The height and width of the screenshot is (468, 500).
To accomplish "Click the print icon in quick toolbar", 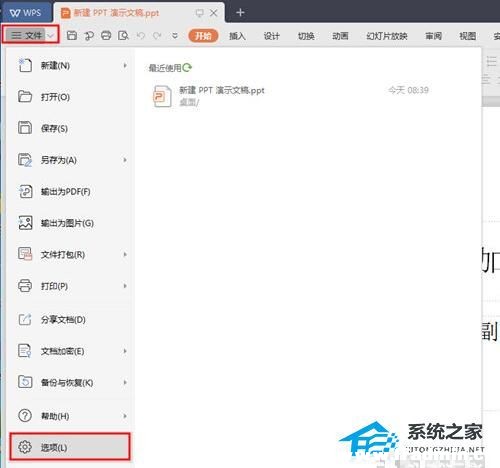I will 106,35.
